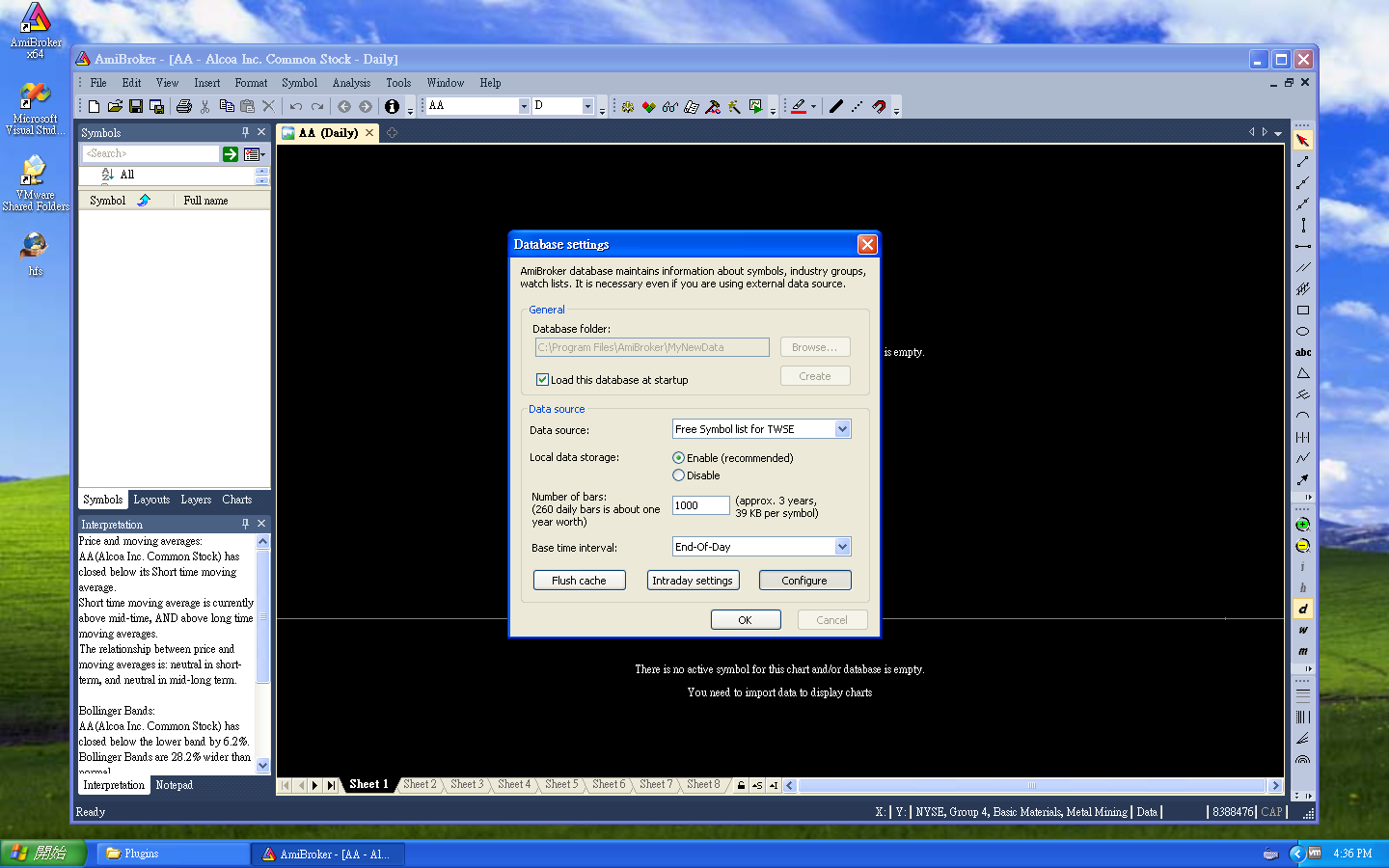The width and height of the screenshot is (1389, 868).
Task: Open the Tools menu
Action: click(x=398, y=83)
